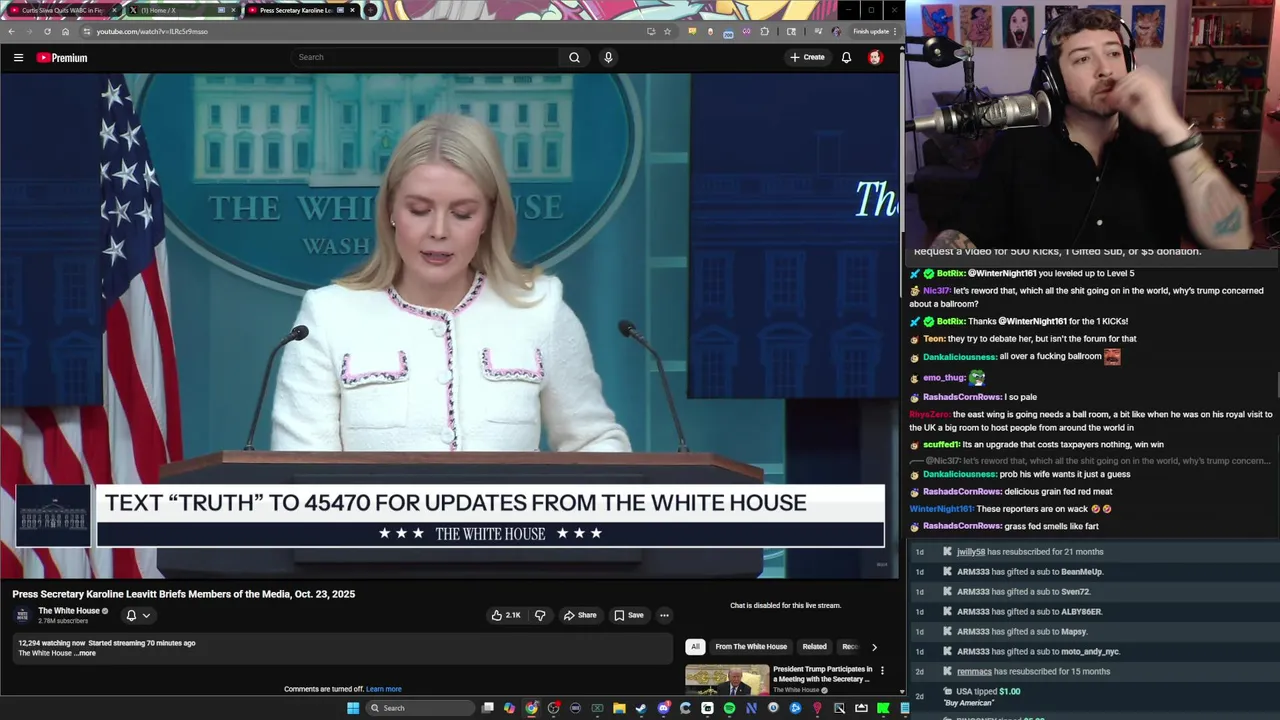Open the browser extensions puzzle icon
Screen dimensions: 1280x720
click(765, 31)
